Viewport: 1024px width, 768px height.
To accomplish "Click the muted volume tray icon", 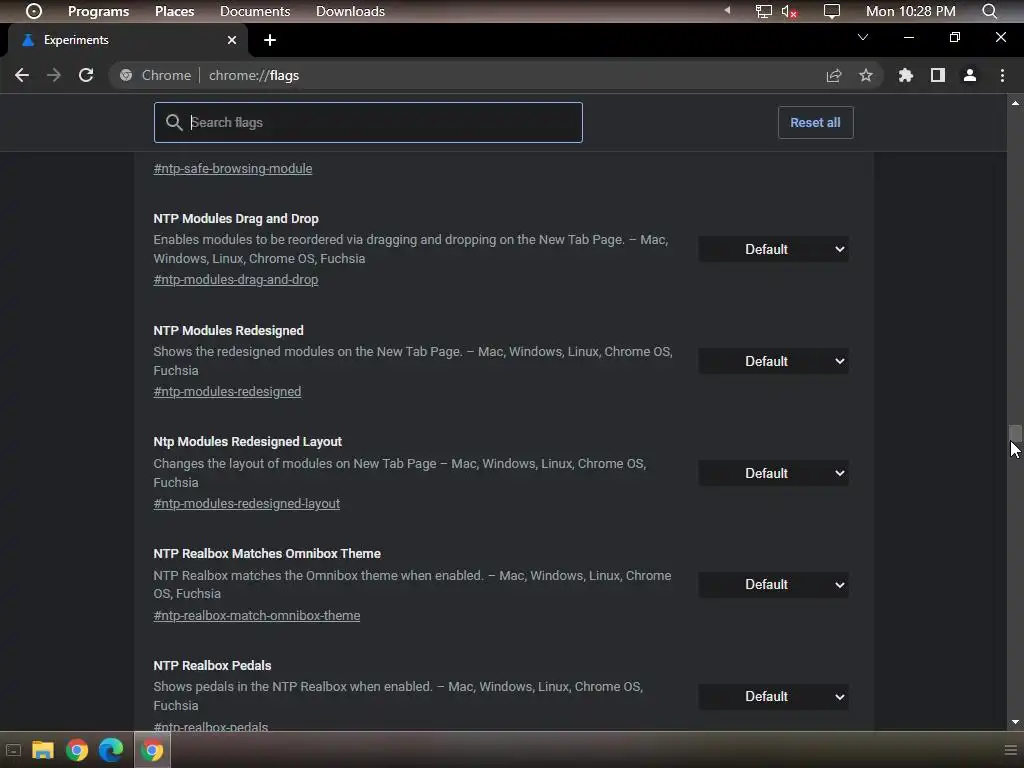I will 789,11.
